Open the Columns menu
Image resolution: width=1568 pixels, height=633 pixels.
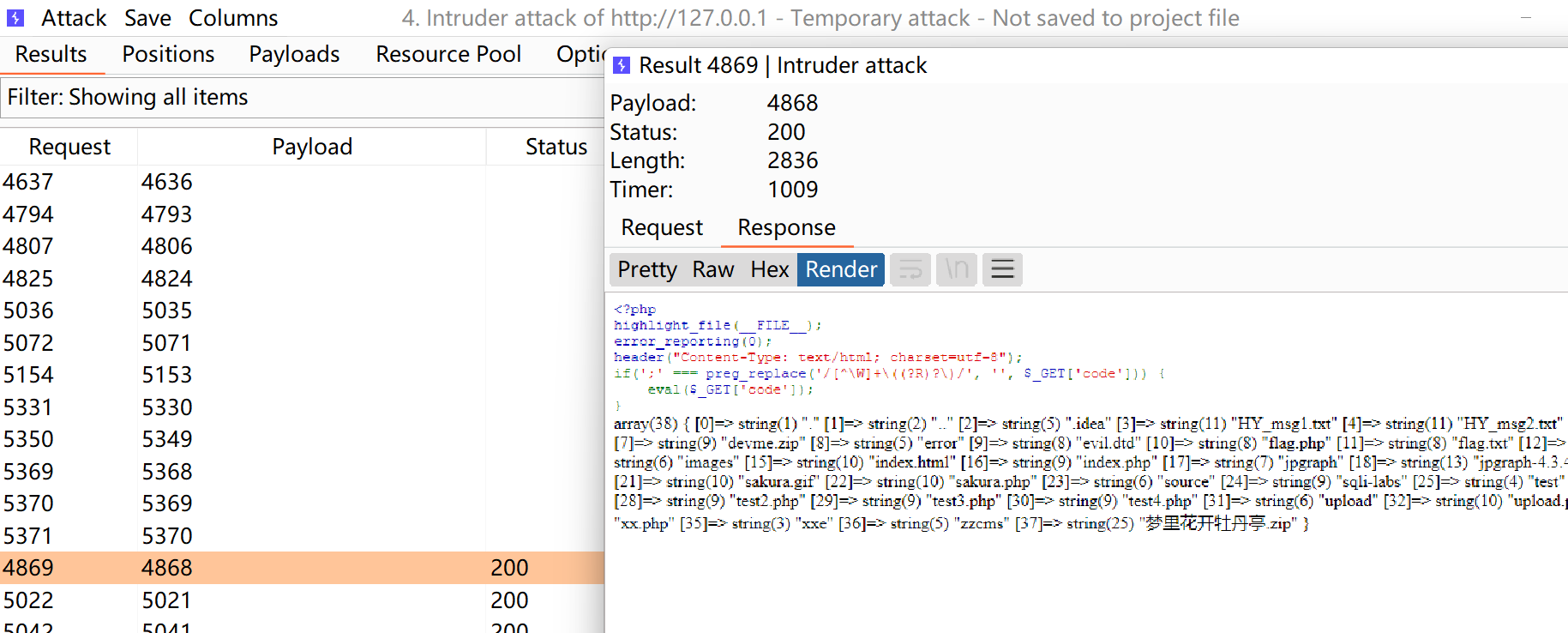[233, 18]
